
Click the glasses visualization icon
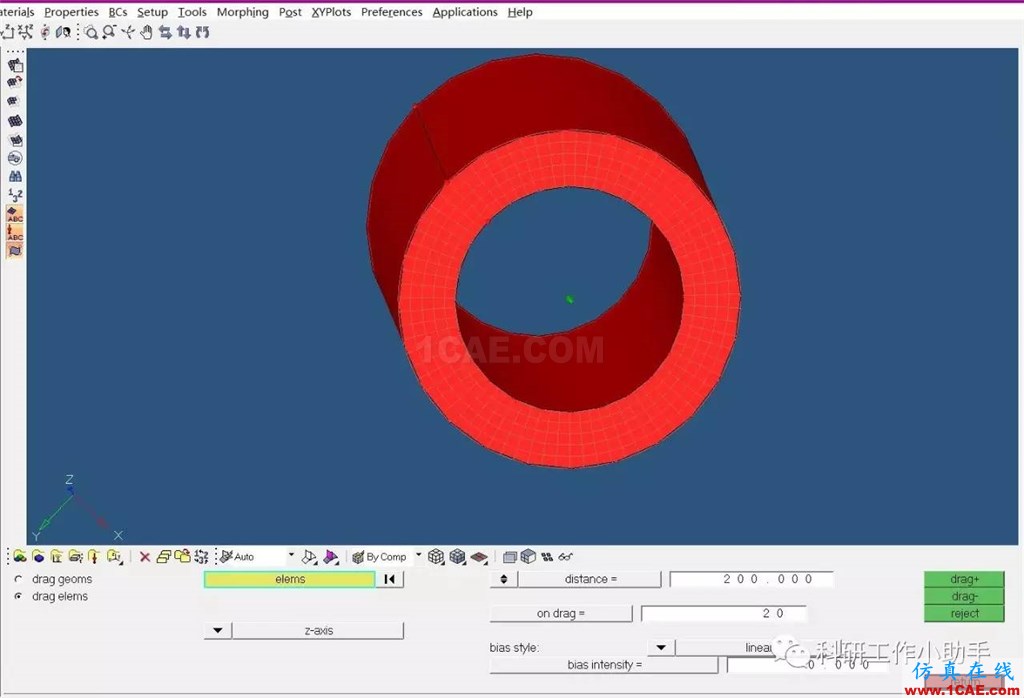[566, 556]
